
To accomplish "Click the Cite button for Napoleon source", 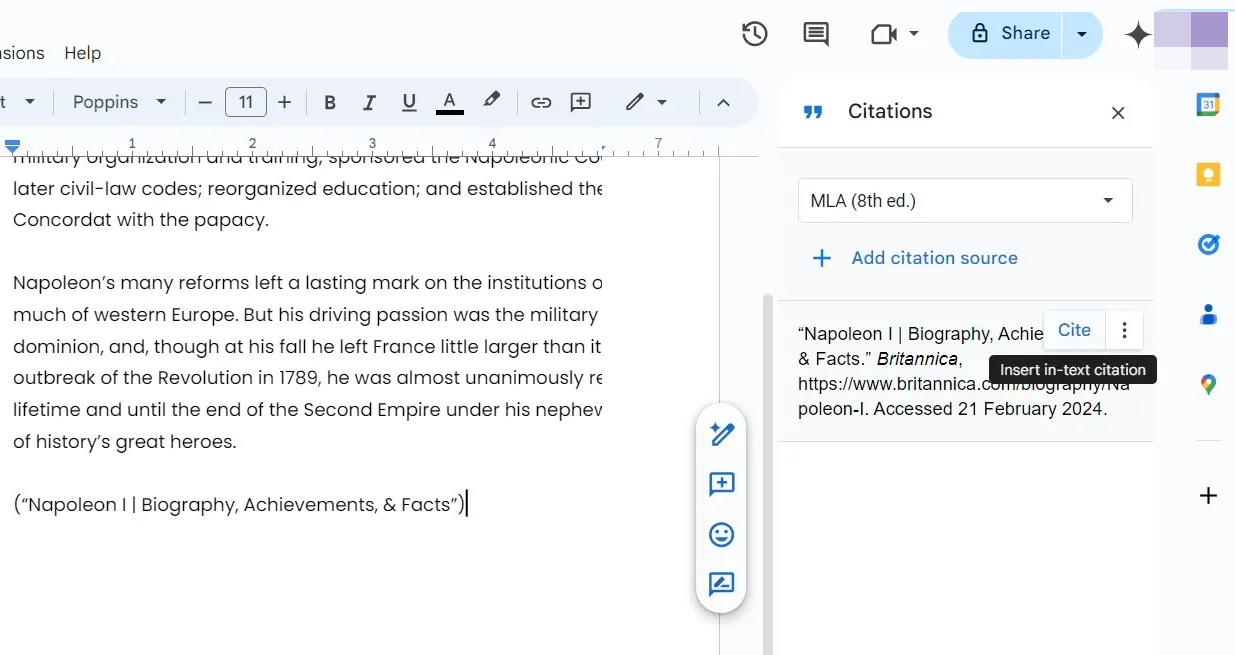I will [x=1074, y=330].
